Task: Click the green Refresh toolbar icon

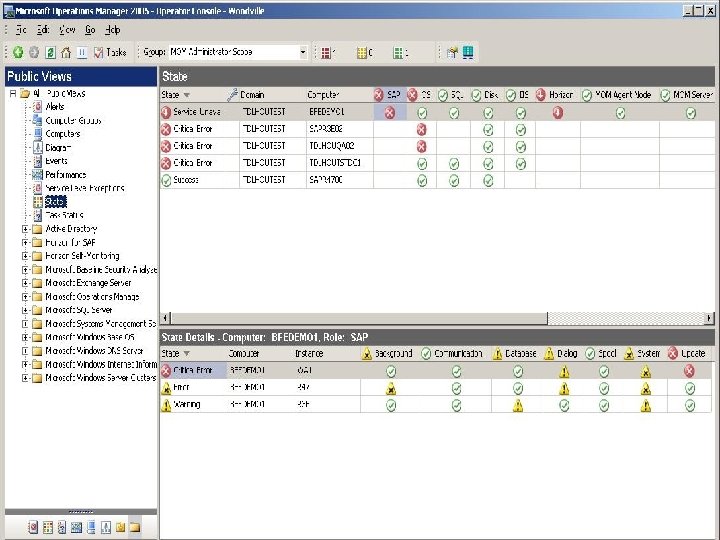Action: coord(51,52)
